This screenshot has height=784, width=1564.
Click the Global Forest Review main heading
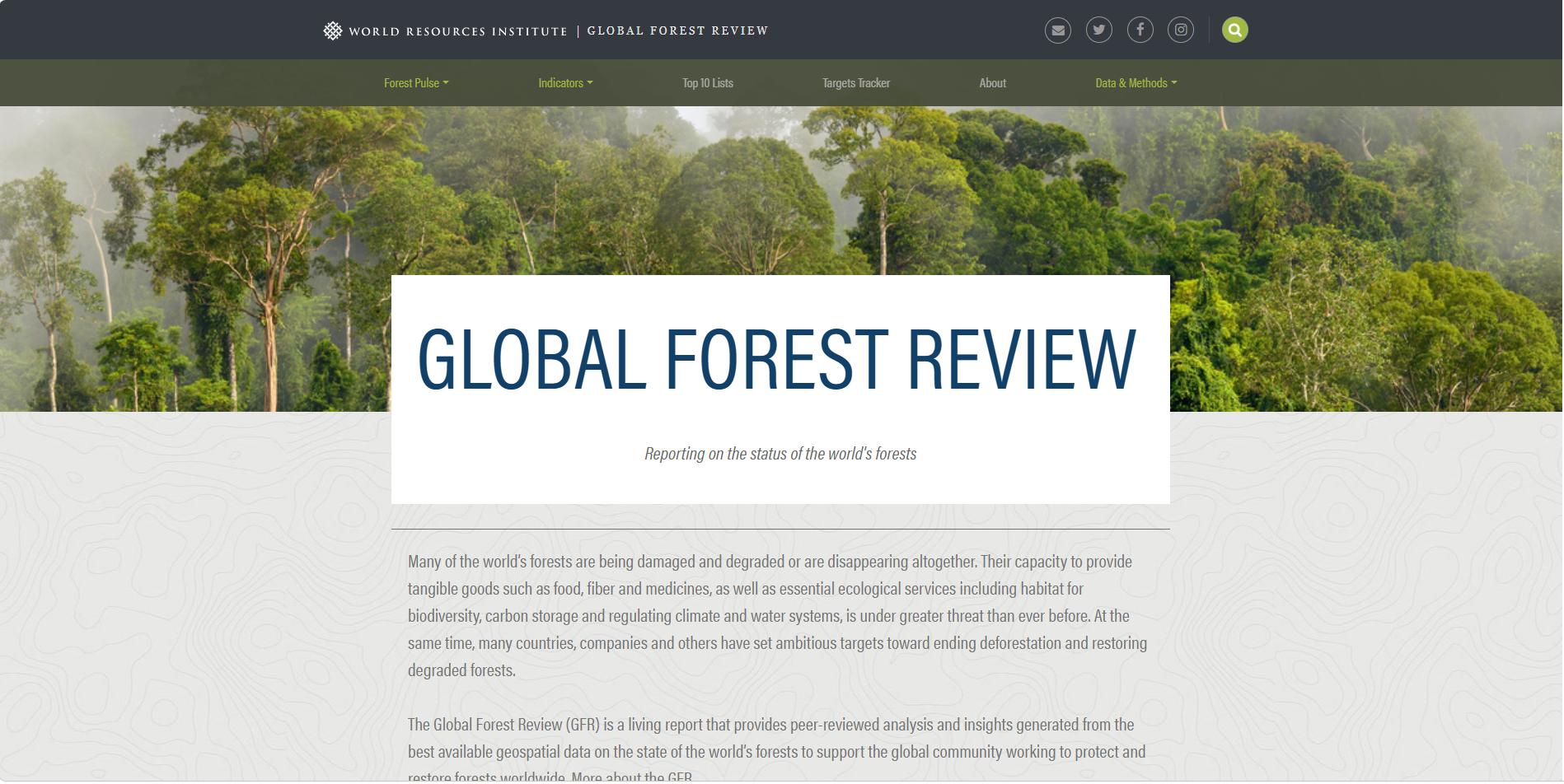[777, 360]
